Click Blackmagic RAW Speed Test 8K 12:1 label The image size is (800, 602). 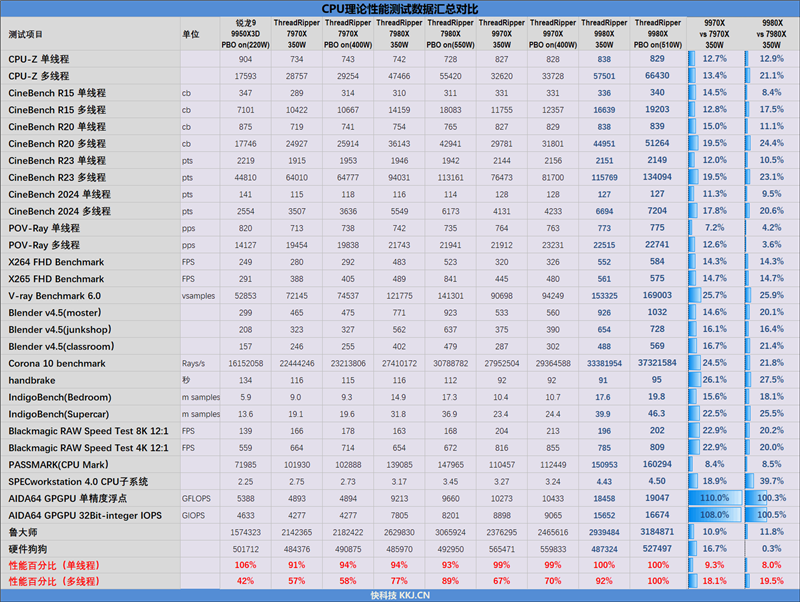(x=88, y=431)
